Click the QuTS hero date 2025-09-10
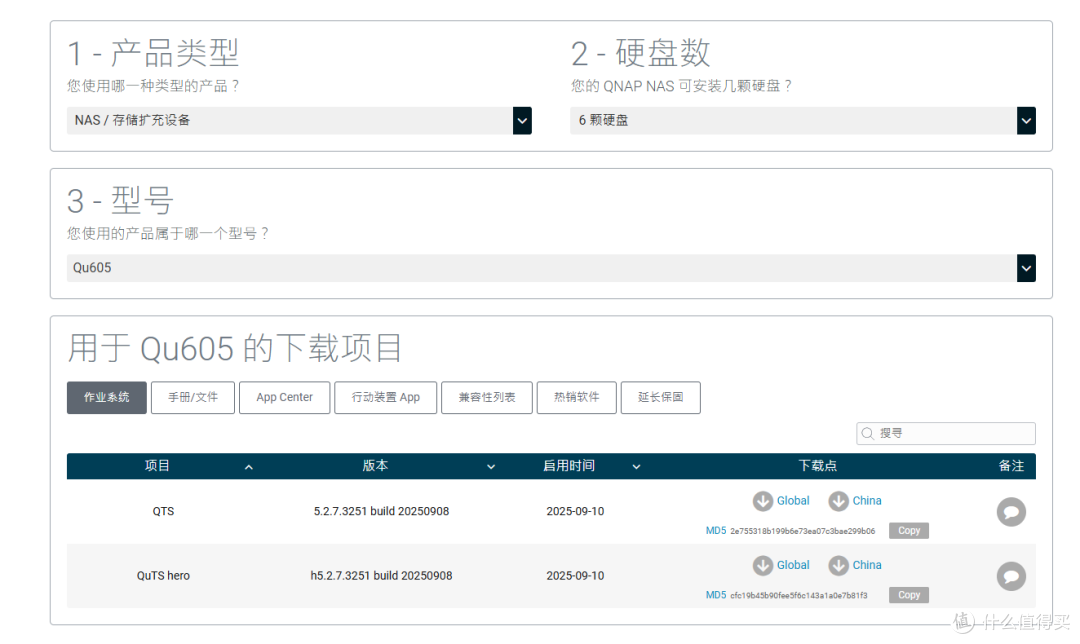 (x=575, y=576)
